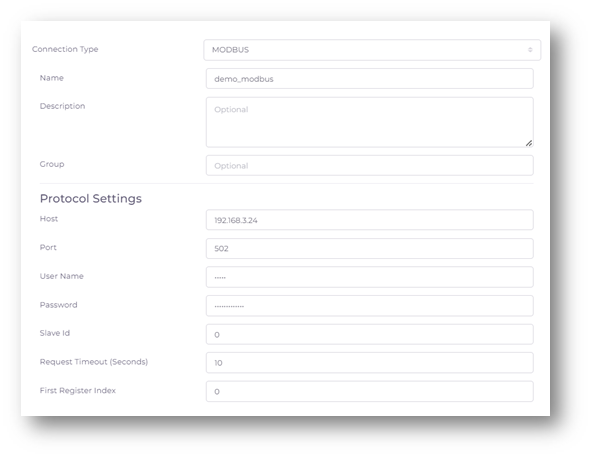Click the Host field with 192.168.3.24
Image resolution: width=592 pixels, height=458 pixels.
pyautogui.click(x=370, y=220)
